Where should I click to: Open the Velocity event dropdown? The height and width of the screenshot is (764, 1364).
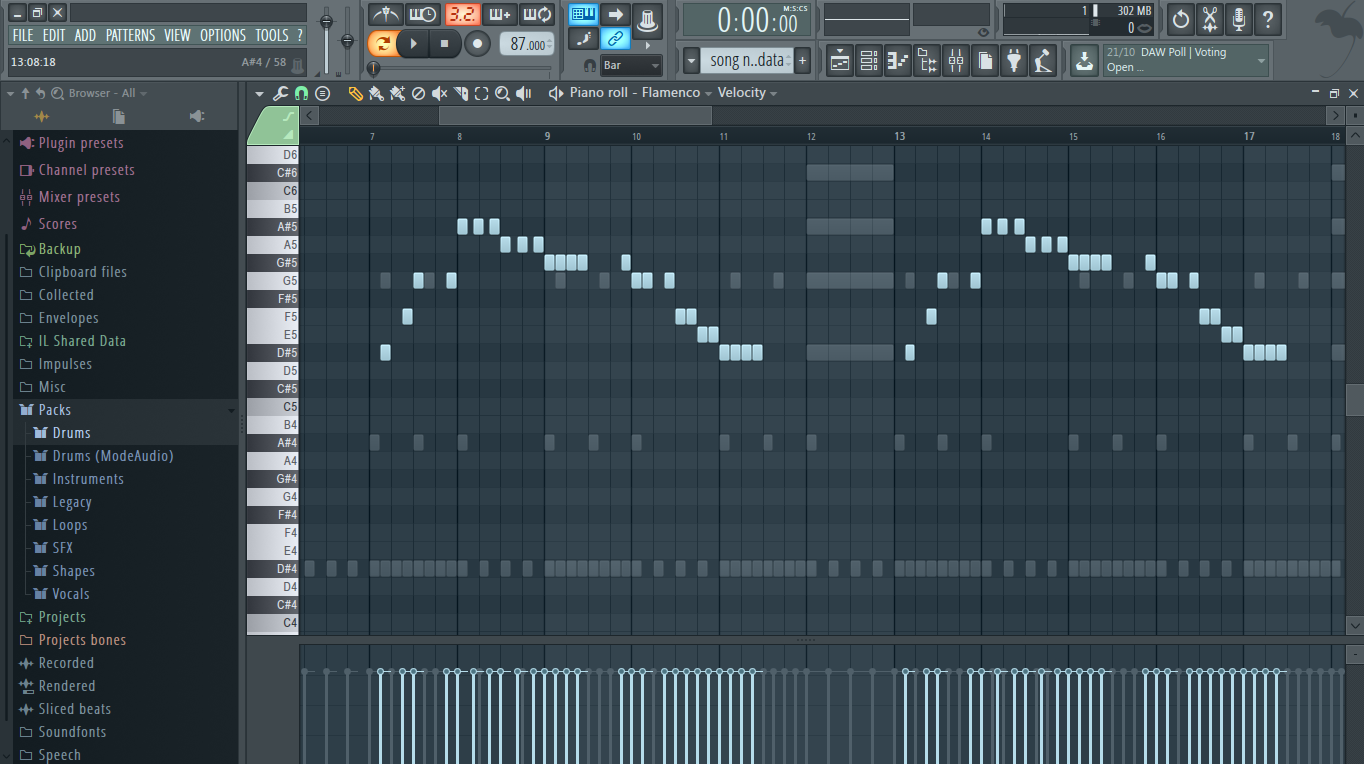pyautogui.click(x=747, y=93)
